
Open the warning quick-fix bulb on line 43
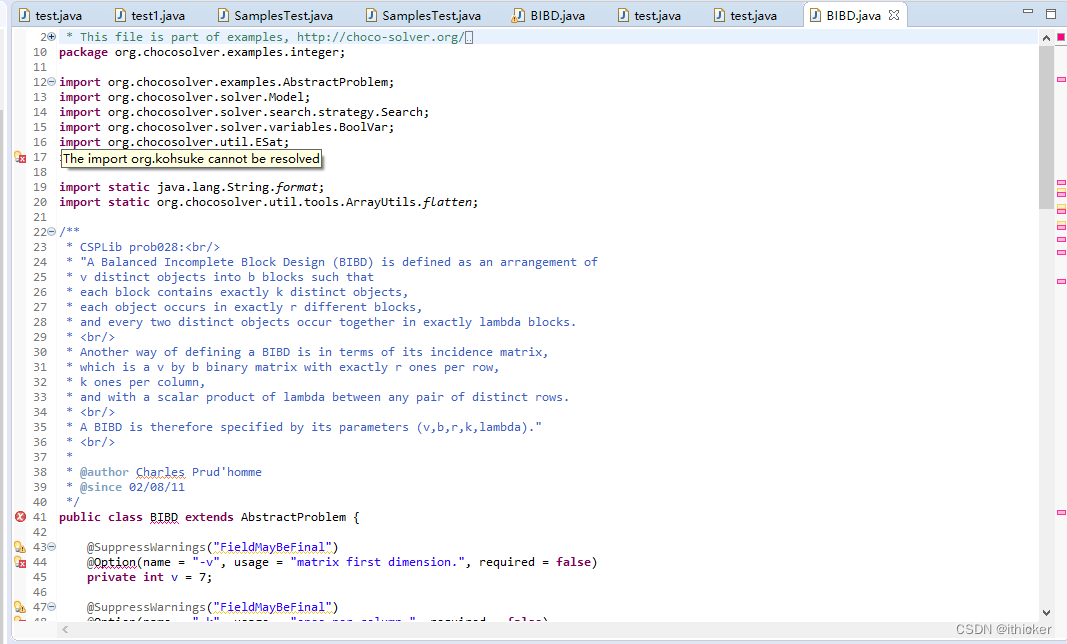click(x=20, y=547)
